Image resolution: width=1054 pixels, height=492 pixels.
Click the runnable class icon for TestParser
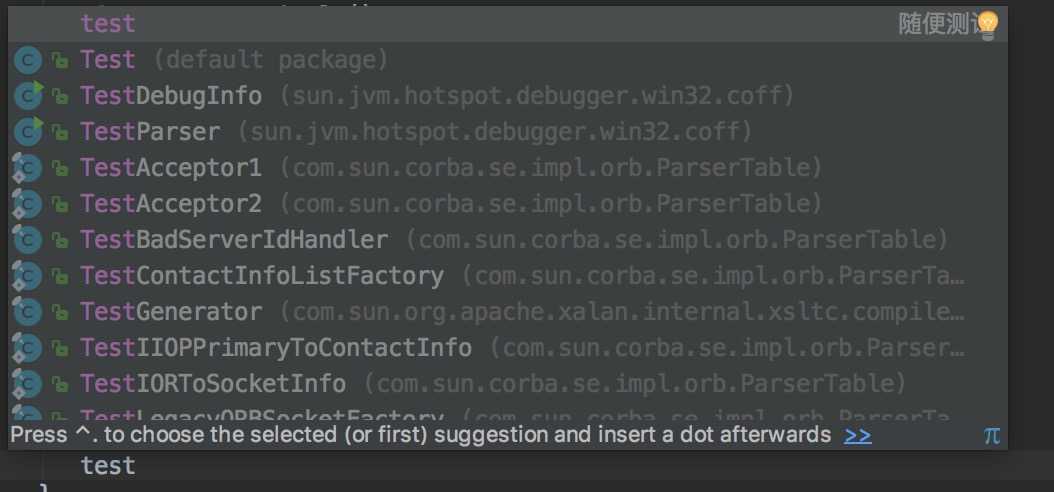[28, 132]
